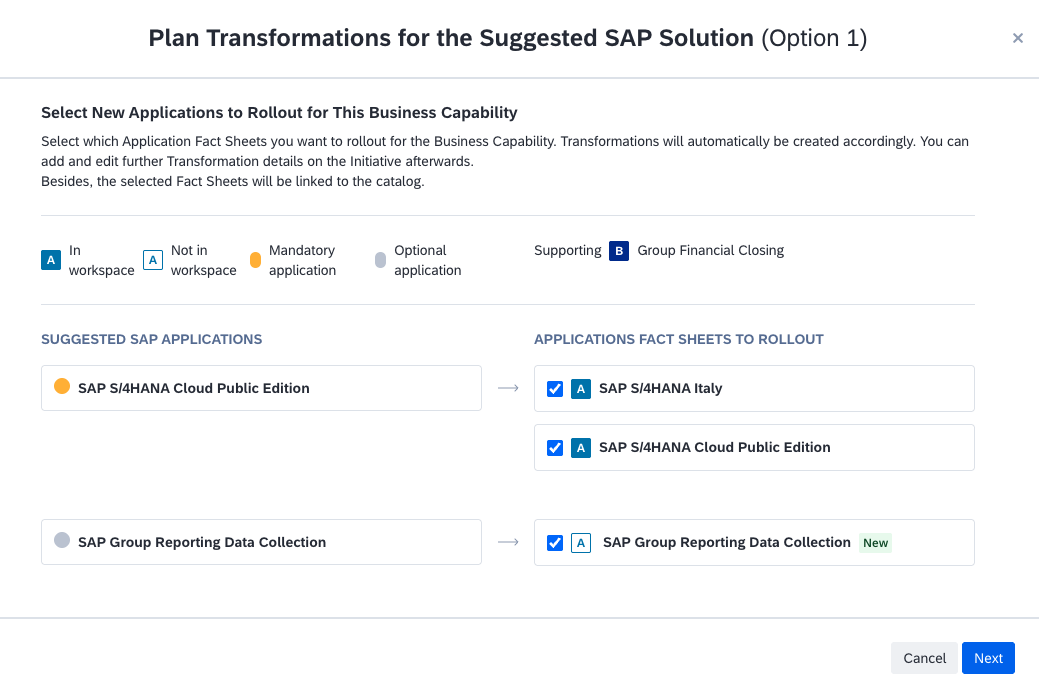Viewport: 1039px width, 690px height.
Task: Click the A icon on S/4HANA Cloud fact sheet
Action: click(581, 448)
